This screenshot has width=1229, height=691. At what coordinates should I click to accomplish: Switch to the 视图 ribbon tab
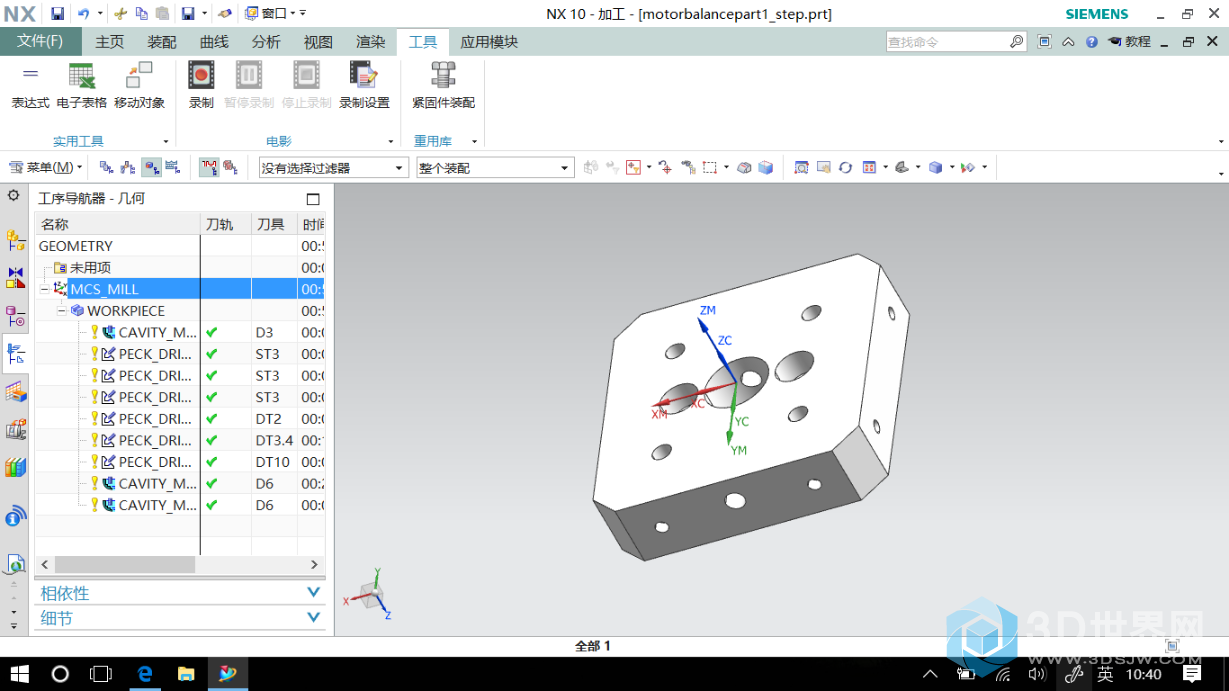[318, 42]
